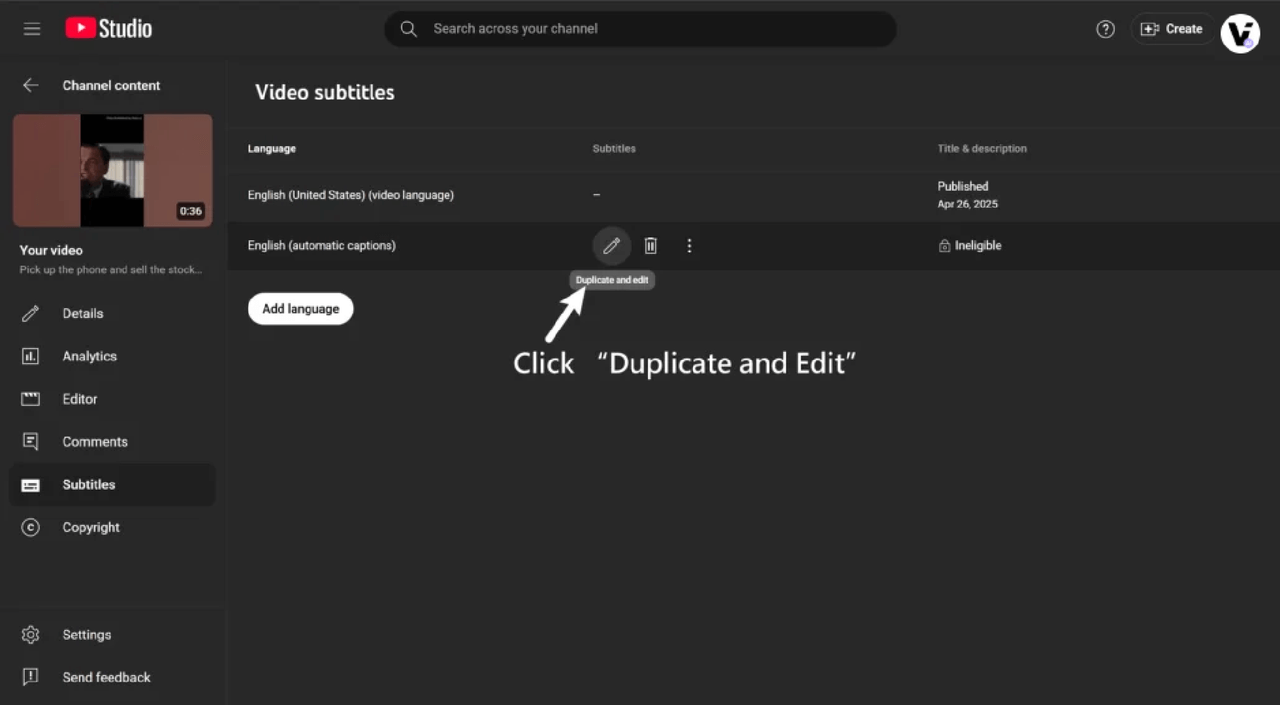1280x705 pixels.
Task: Open Copyright in the sidebar
Action: tap(91, 528)
